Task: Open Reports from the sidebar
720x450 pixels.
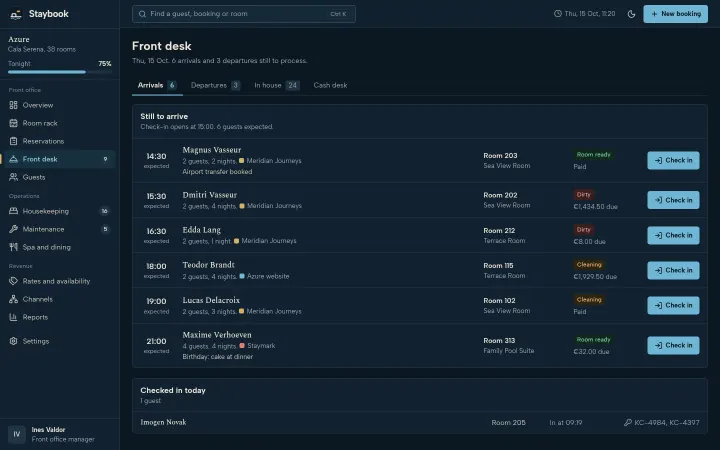Action: pyautogui.click(x=60, y=317)
